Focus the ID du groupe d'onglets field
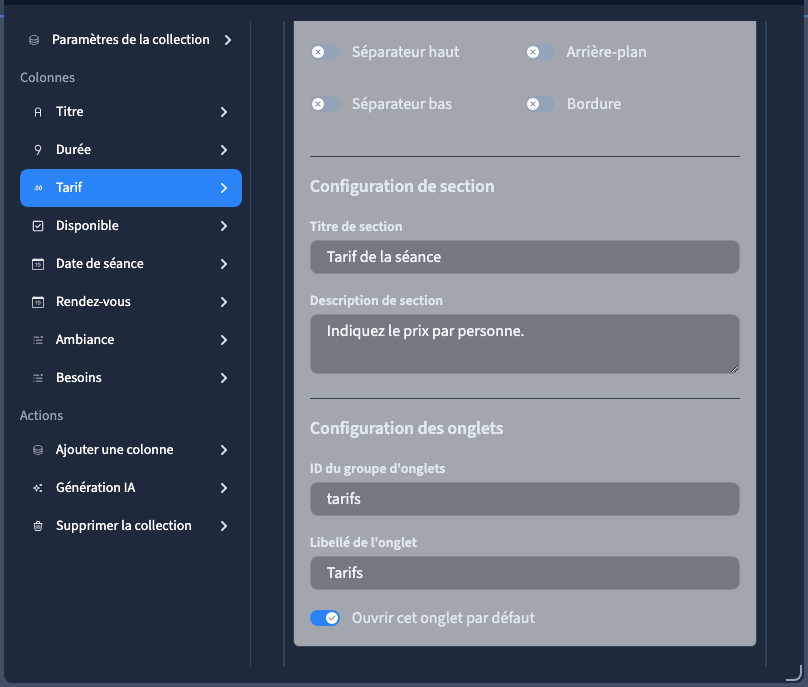The width and height of the screenshot is (808, 687). click(x=525, y=499)
